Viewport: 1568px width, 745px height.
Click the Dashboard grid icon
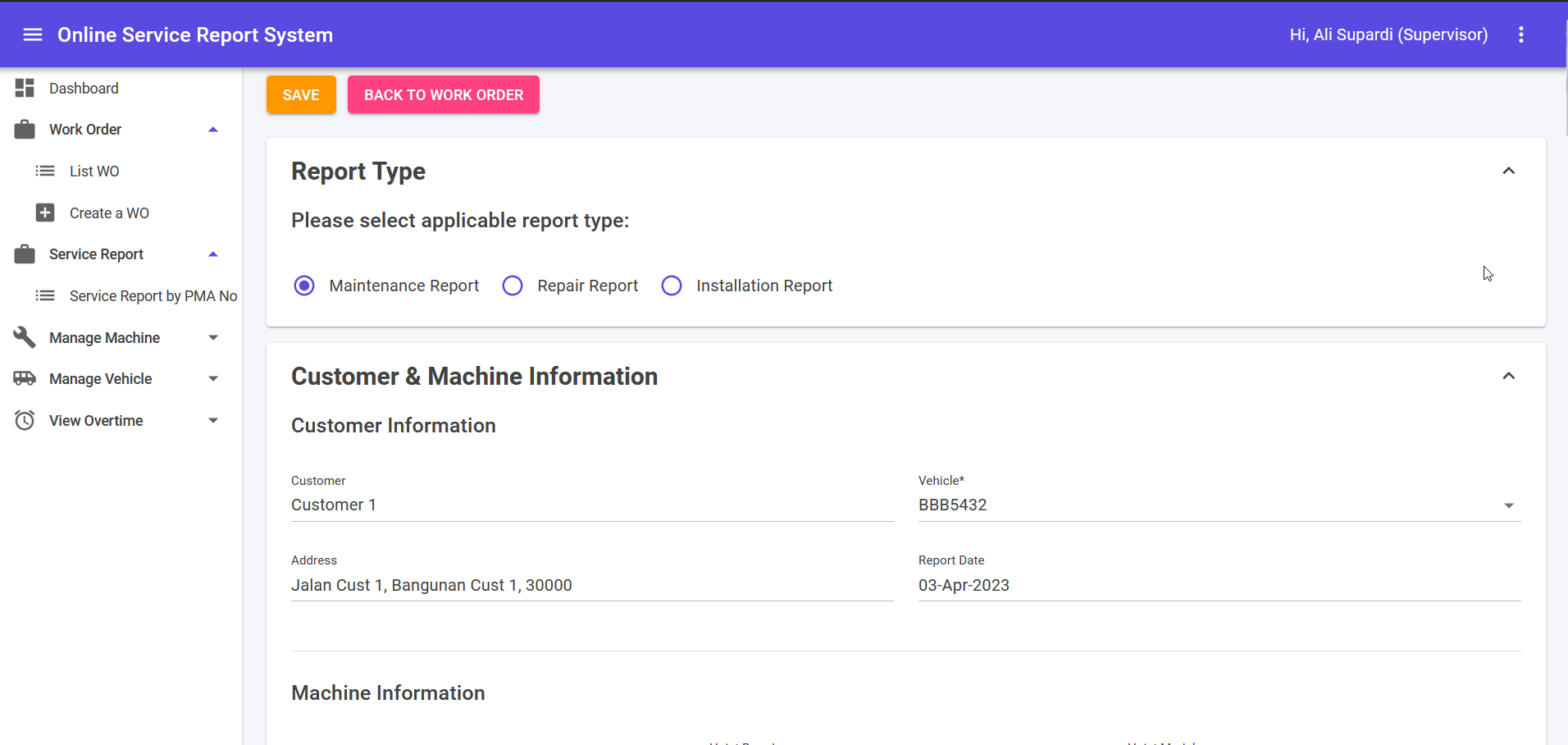[x=25, y=88]
